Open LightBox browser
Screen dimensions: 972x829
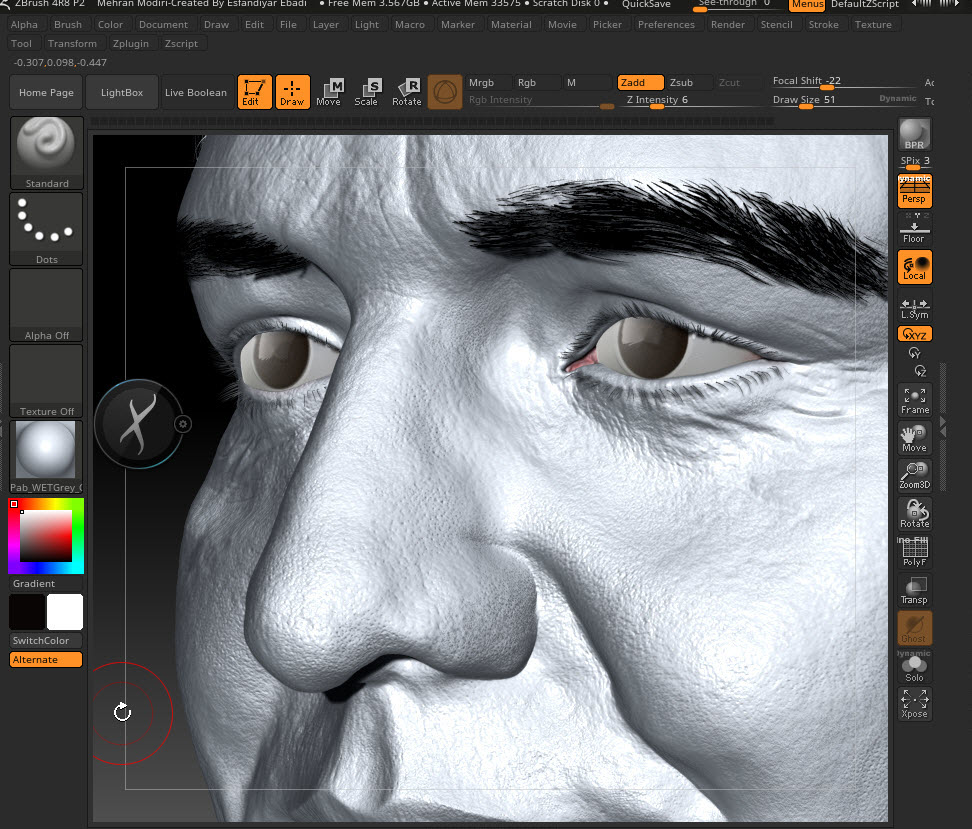[x=122, y=92]
